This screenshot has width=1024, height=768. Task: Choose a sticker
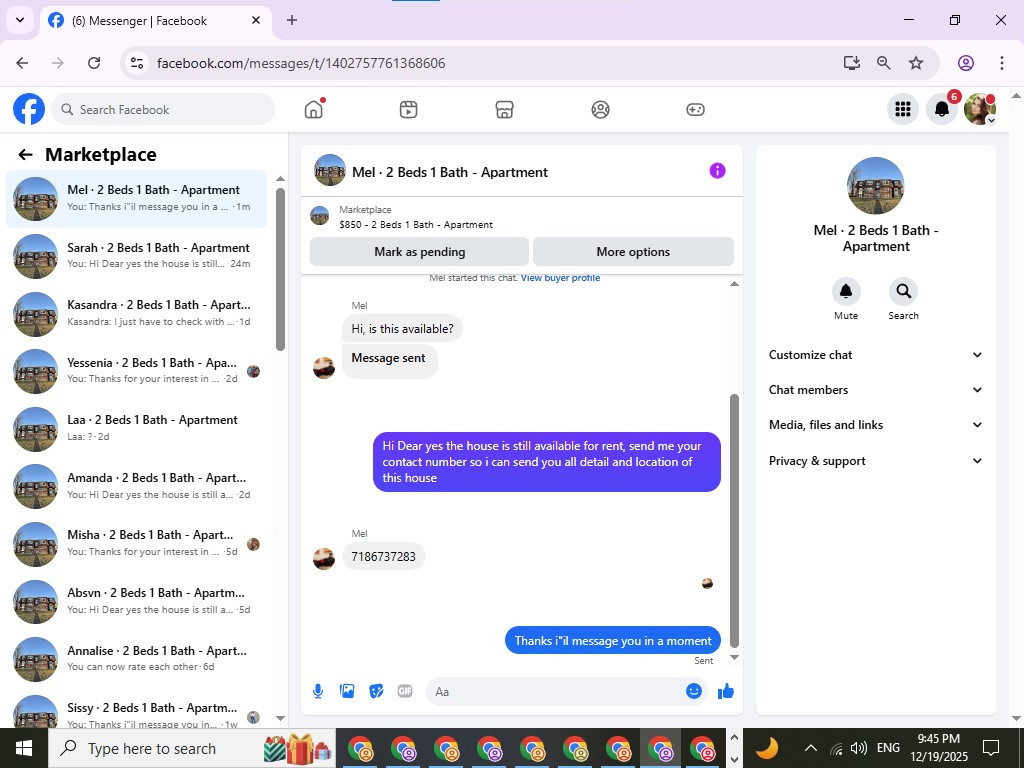click(376, 692)
